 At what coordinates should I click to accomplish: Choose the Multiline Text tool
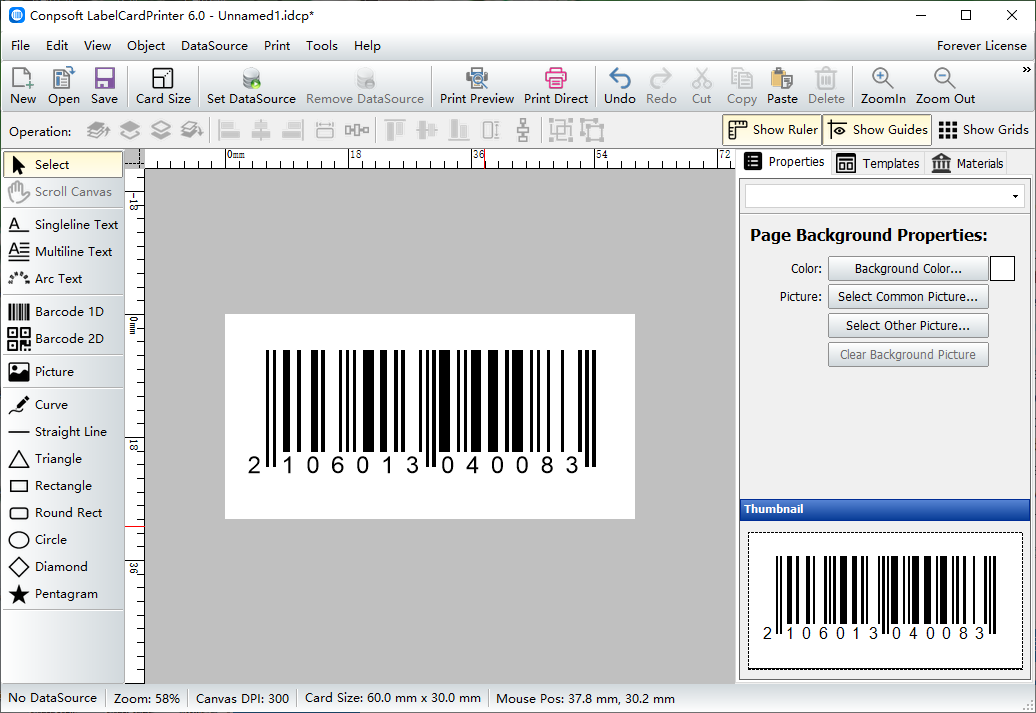click(x=63, y=252)
